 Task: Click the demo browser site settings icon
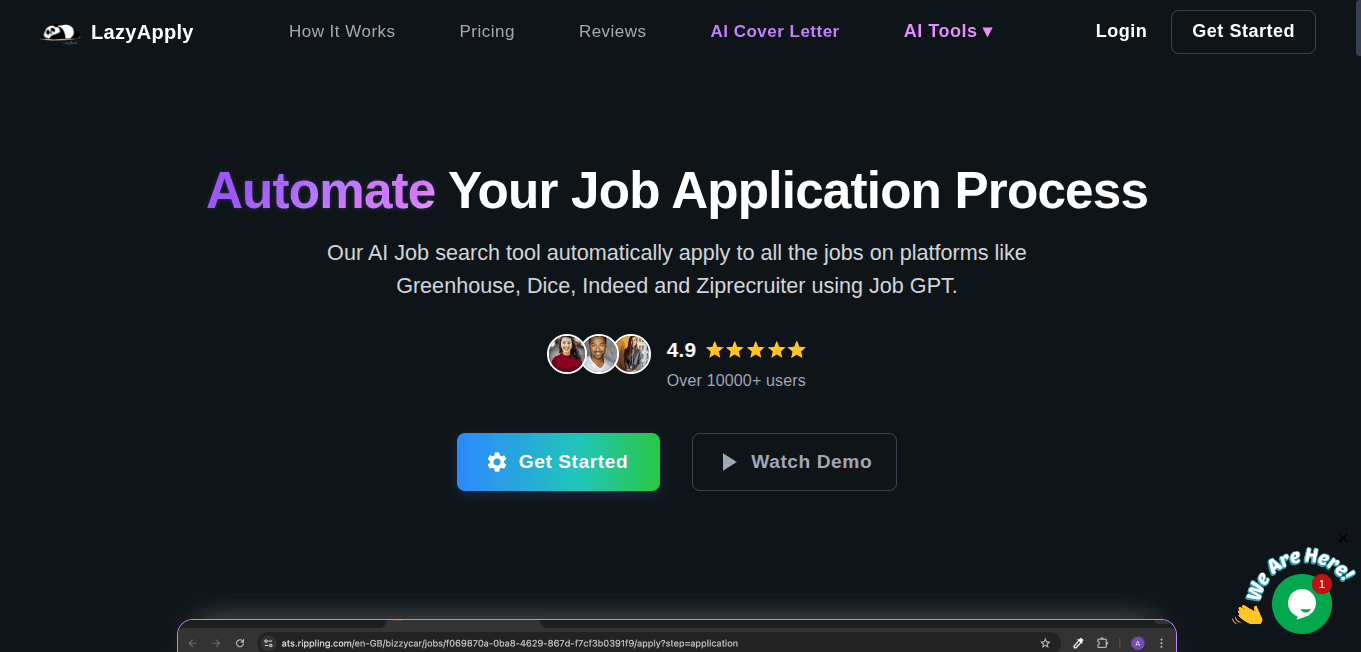(x=268, y=643)
